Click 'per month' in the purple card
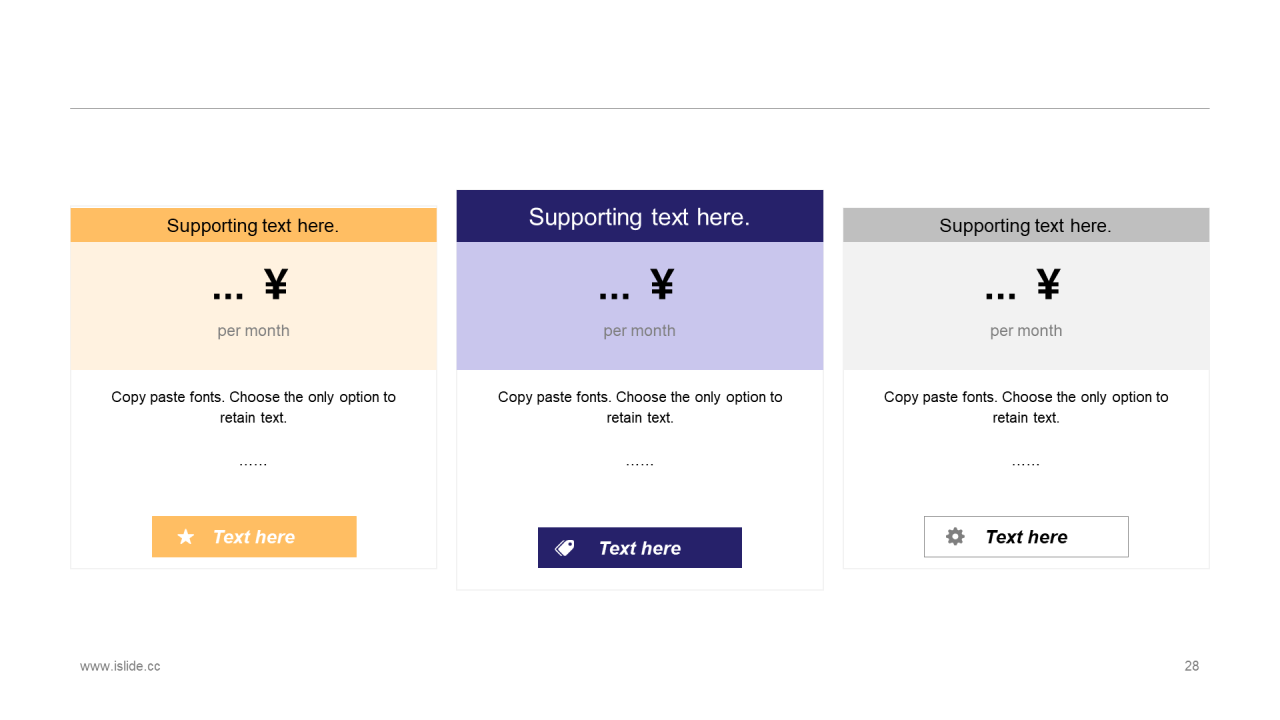Viewport: 1280px width, 720px height. [x=640, y=331]
